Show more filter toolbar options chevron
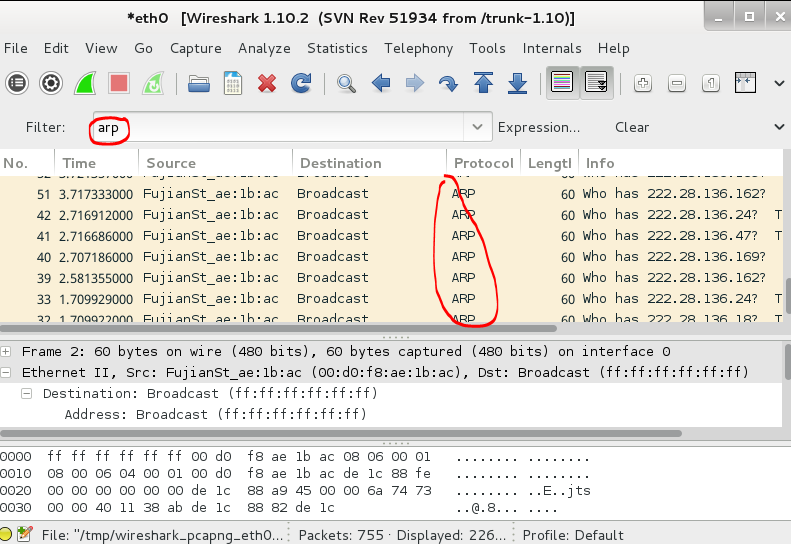 (779, 127)
